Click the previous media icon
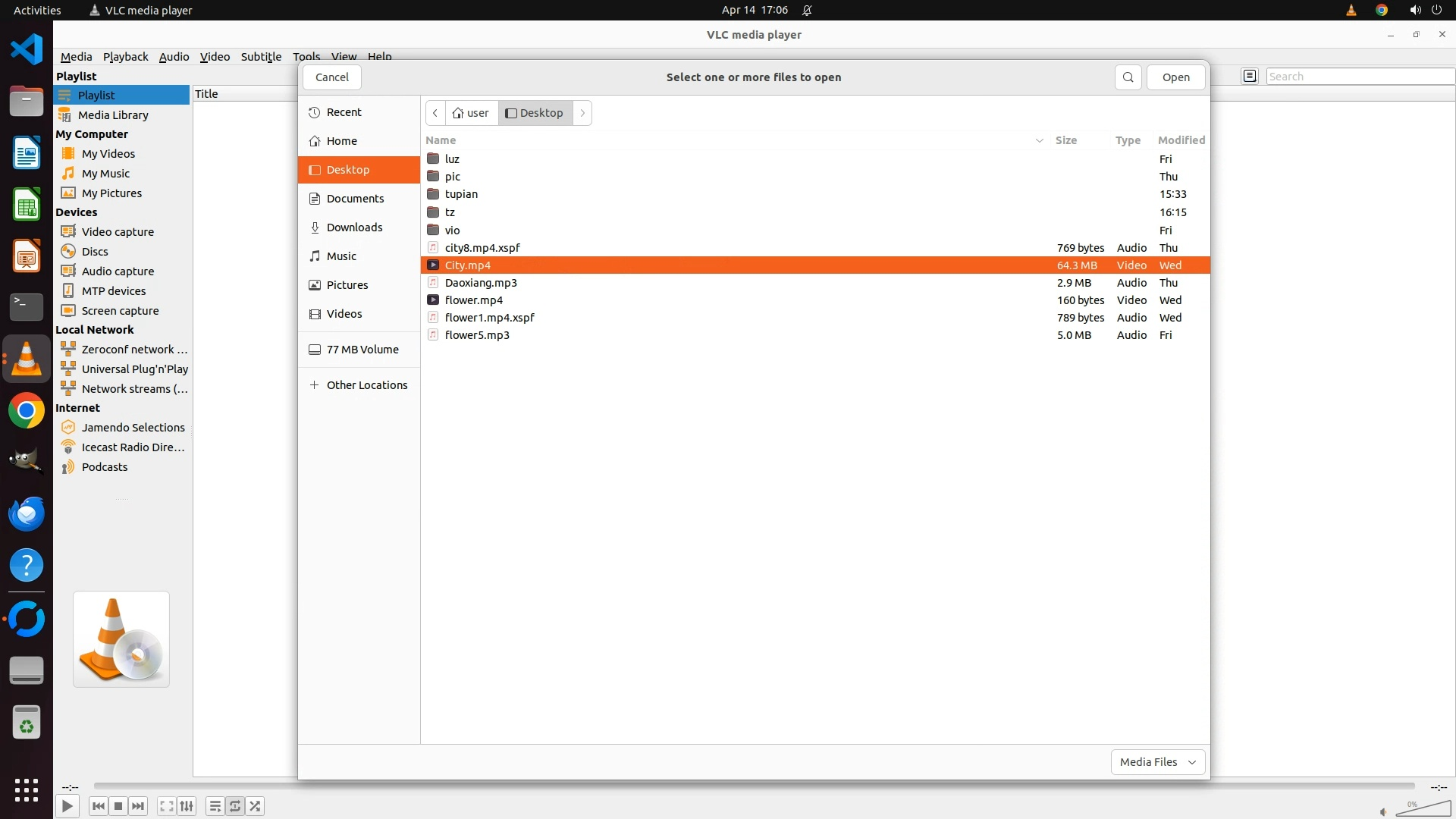The image size is (1456, 819). coord(99,806)
